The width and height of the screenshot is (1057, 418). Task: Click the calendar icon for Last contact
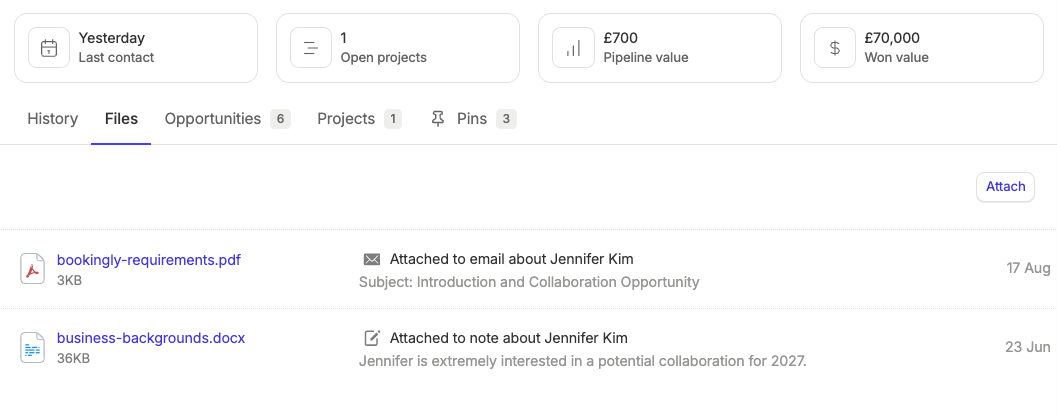49,48
